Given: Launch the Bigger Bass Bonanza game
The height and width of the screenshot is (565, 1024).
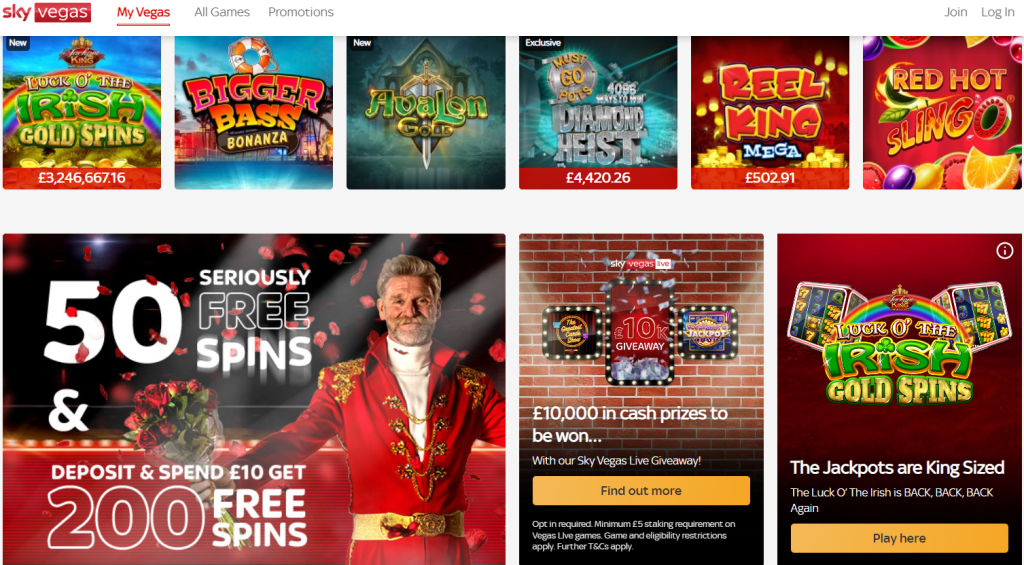Looking at the screenshot, I should point(253,112).
